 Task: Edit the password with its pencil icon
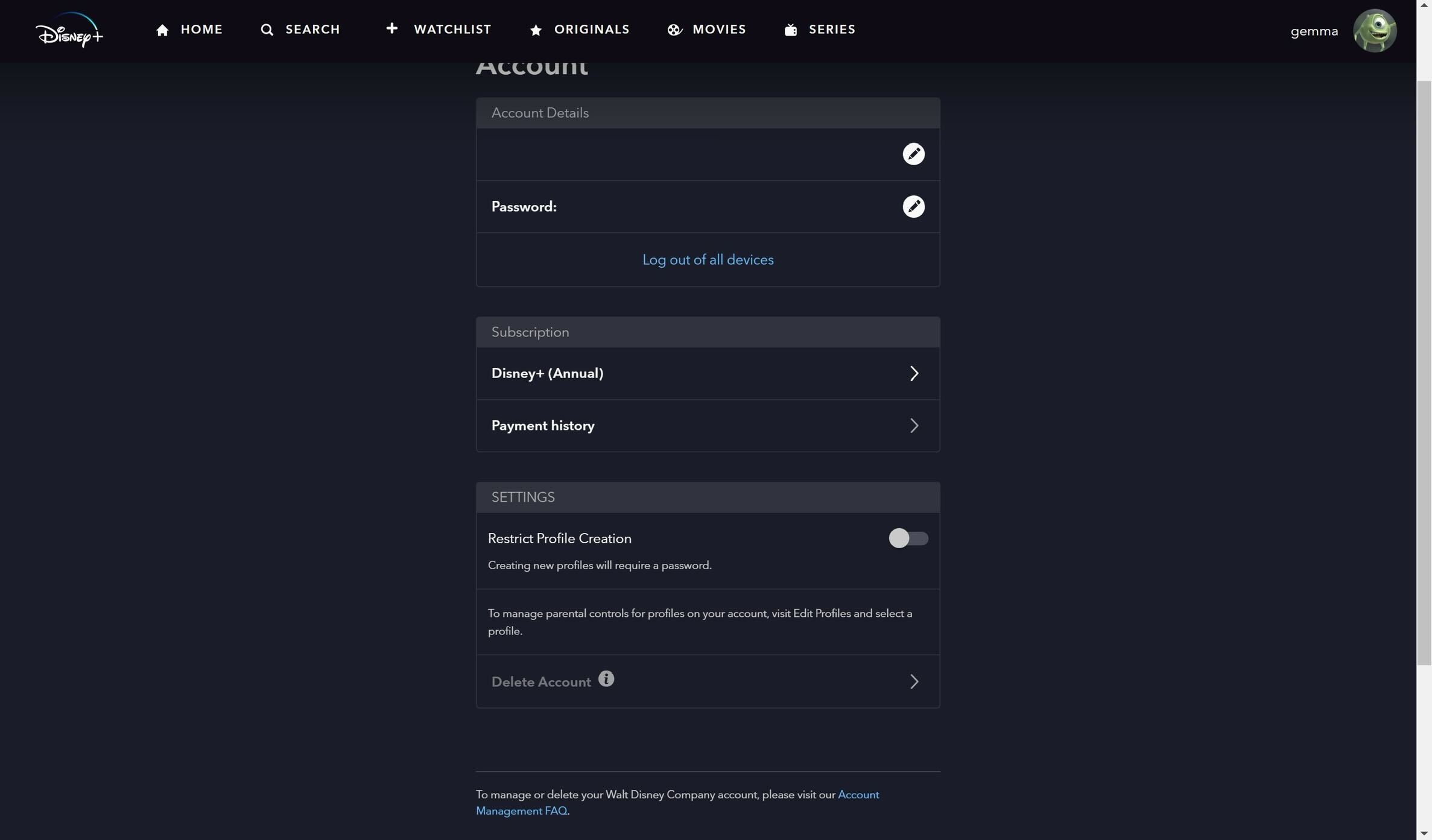point(913,206)
